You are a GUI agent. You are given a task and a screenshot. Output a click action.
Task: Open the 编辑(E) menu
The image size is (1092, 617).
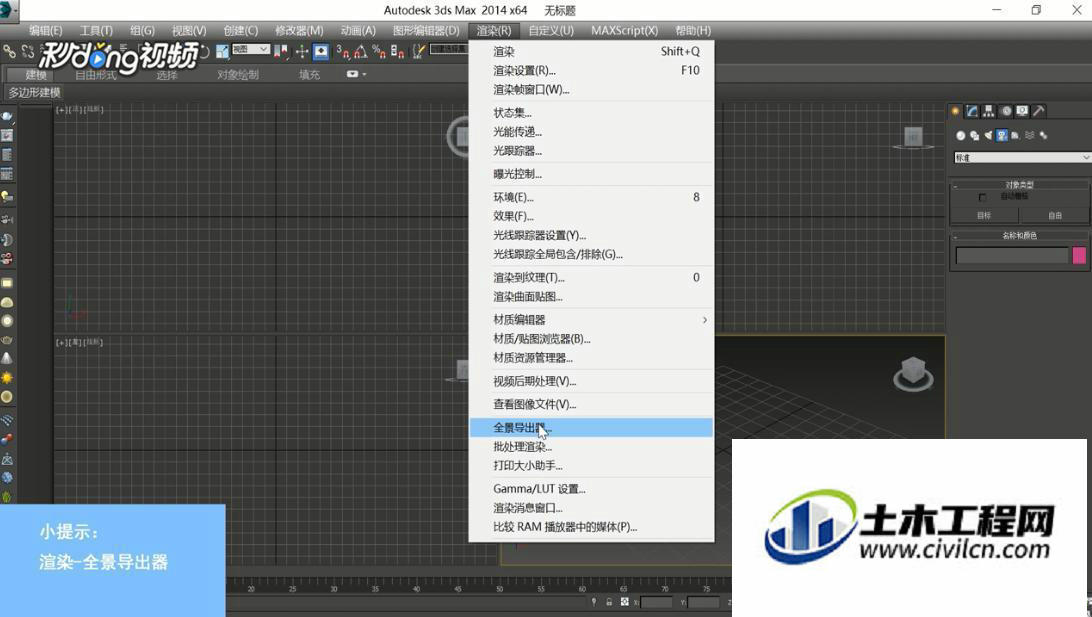(x=46, y=31)
